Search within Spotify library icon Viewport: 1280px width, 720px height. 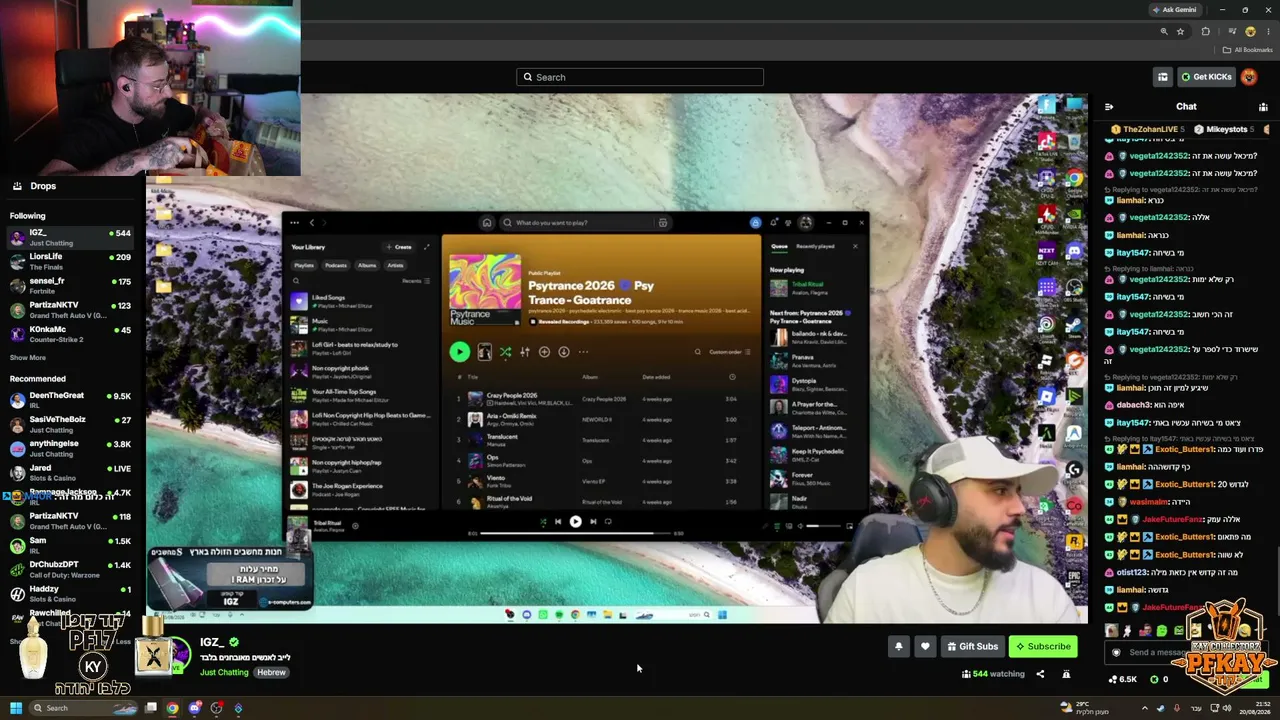click(x=295, y=281)
